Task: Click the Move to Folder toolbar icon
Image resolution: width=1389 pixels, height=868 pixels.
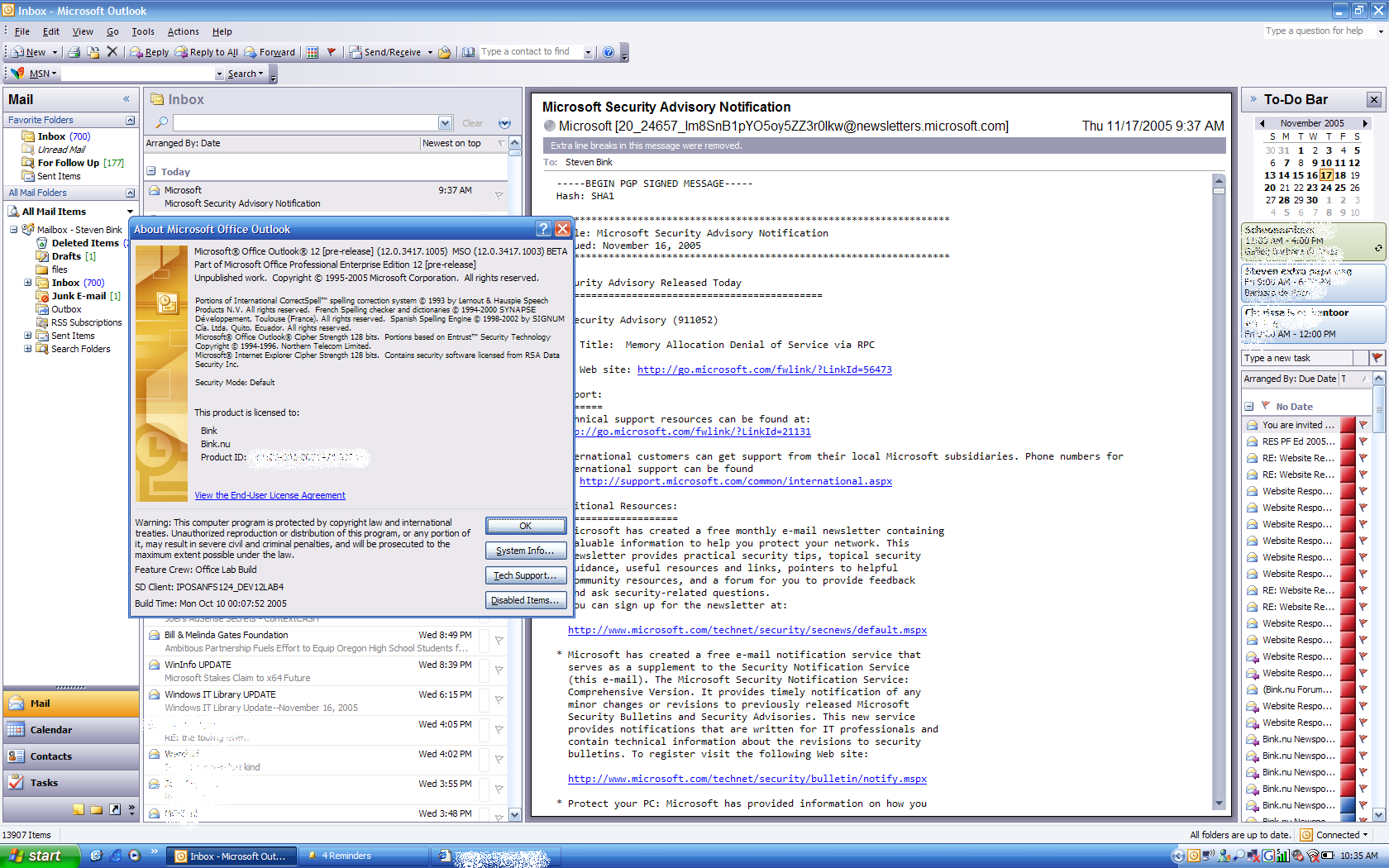Action: 93,52
